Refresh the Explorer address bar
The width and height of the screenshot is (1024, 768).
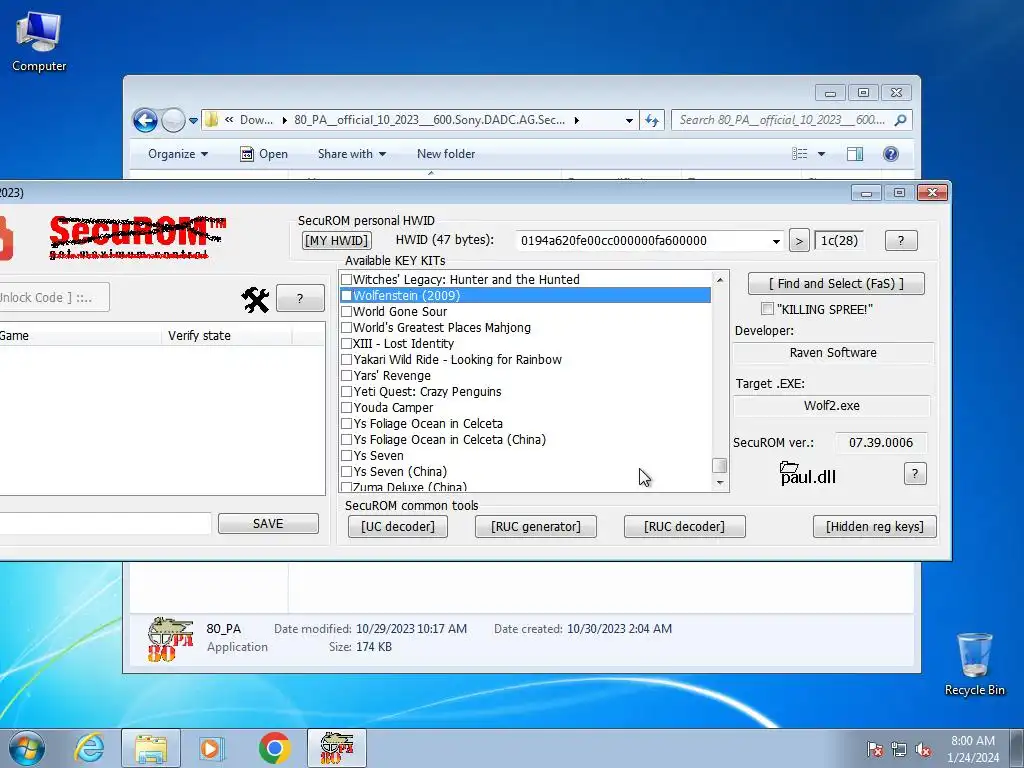(652, 120)
